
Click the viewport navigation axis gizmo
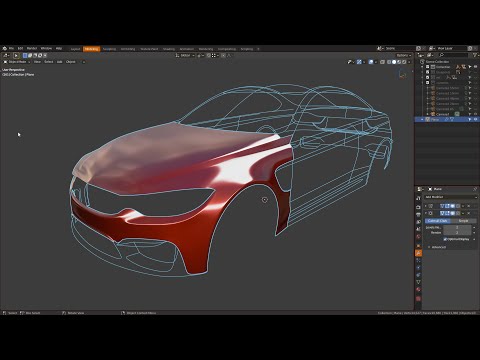[x=402, y=75]
